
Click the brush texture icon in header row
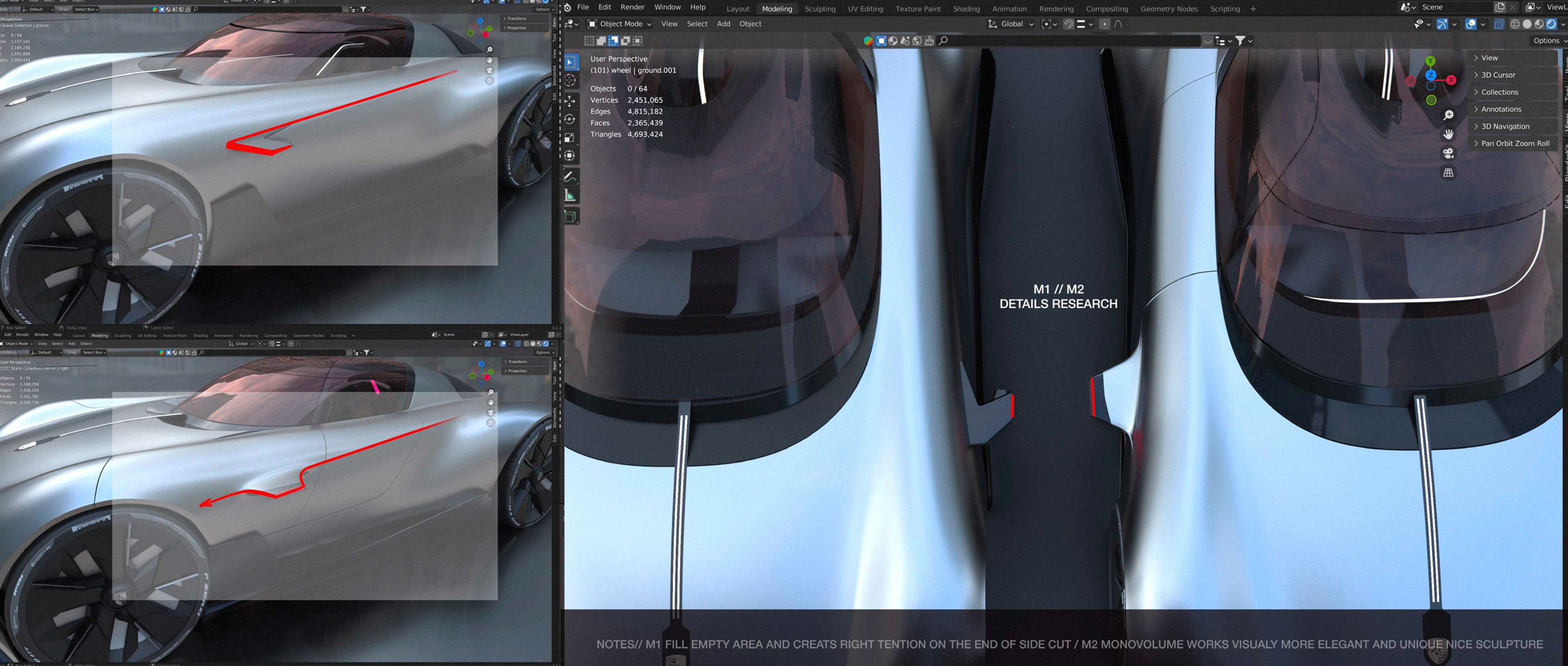(x=929, y=41)
